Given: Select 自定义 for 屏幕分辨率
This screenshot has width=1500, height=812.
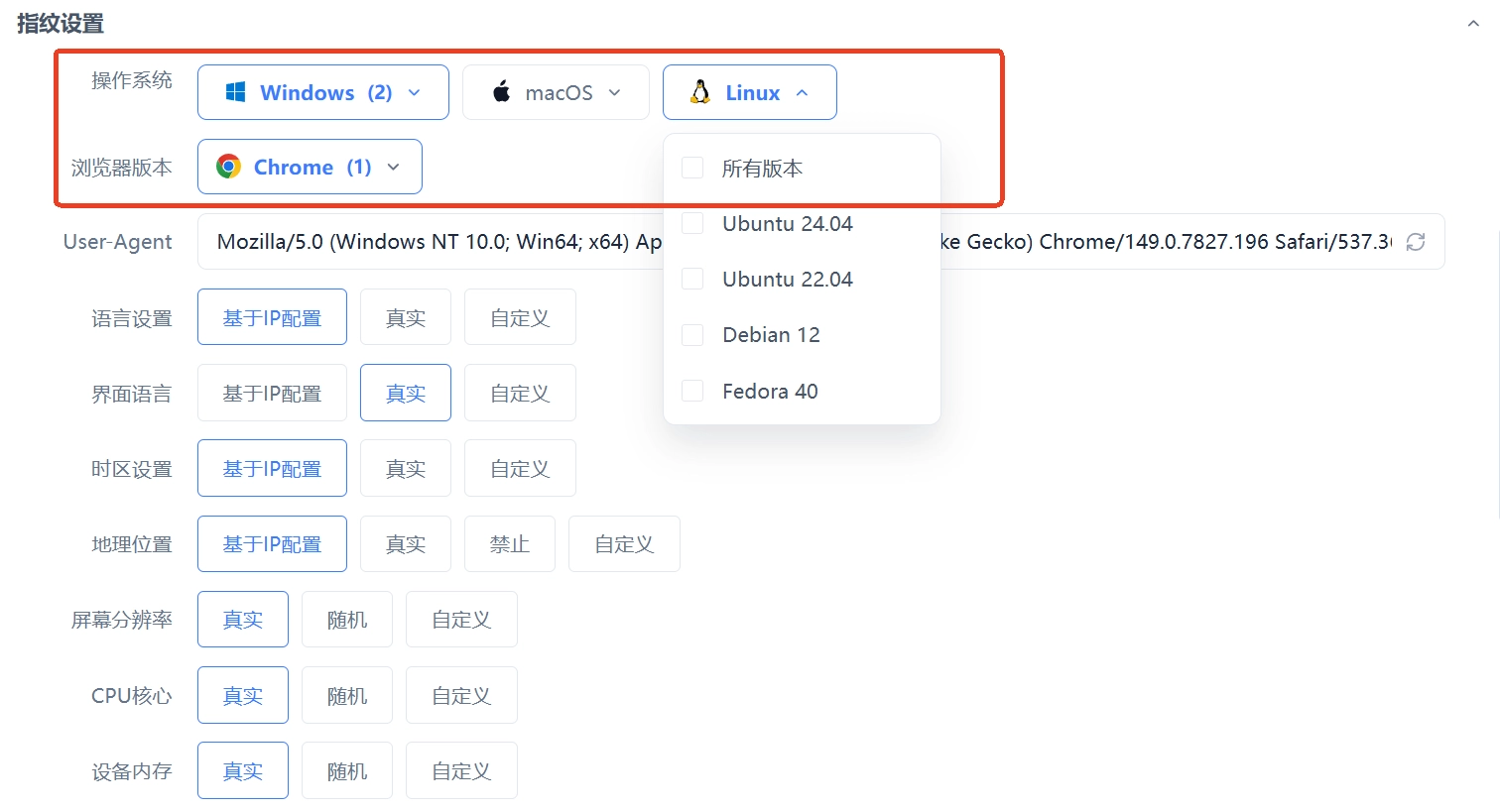Looking at the screenshot, I should 461,620.
